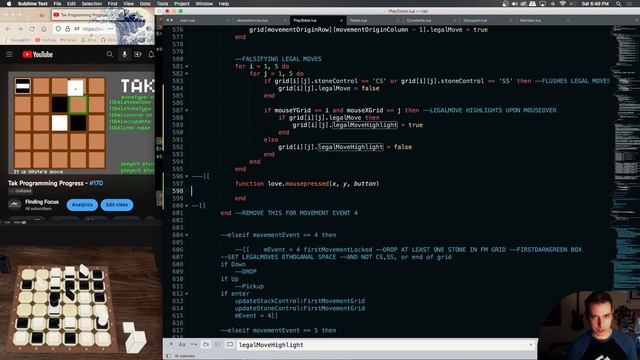Toggle whole word search option
This screenshot has height=360, width=640.
pyautogui.click(x=194, y=344)
